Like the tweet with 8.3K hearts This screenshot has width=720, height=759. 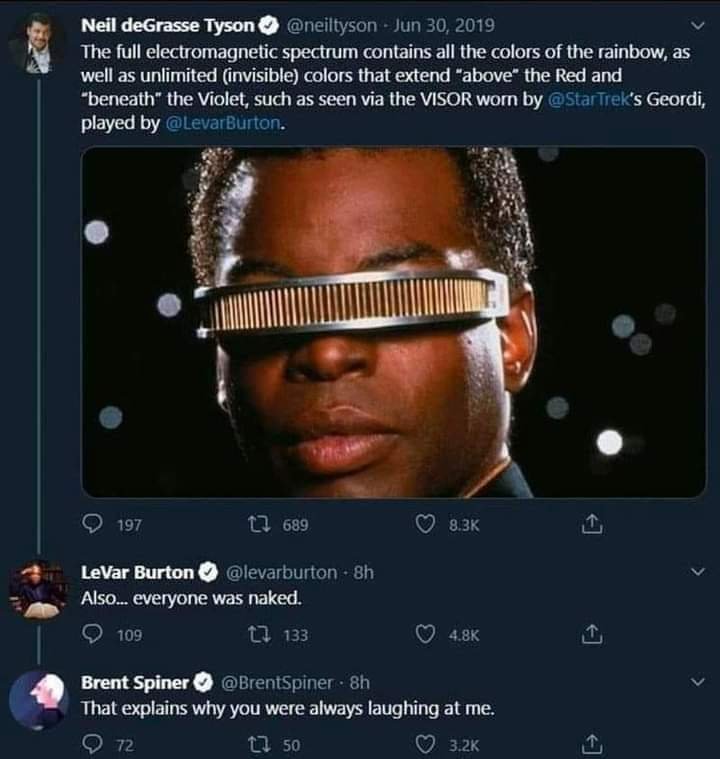(x=425, y=524)
